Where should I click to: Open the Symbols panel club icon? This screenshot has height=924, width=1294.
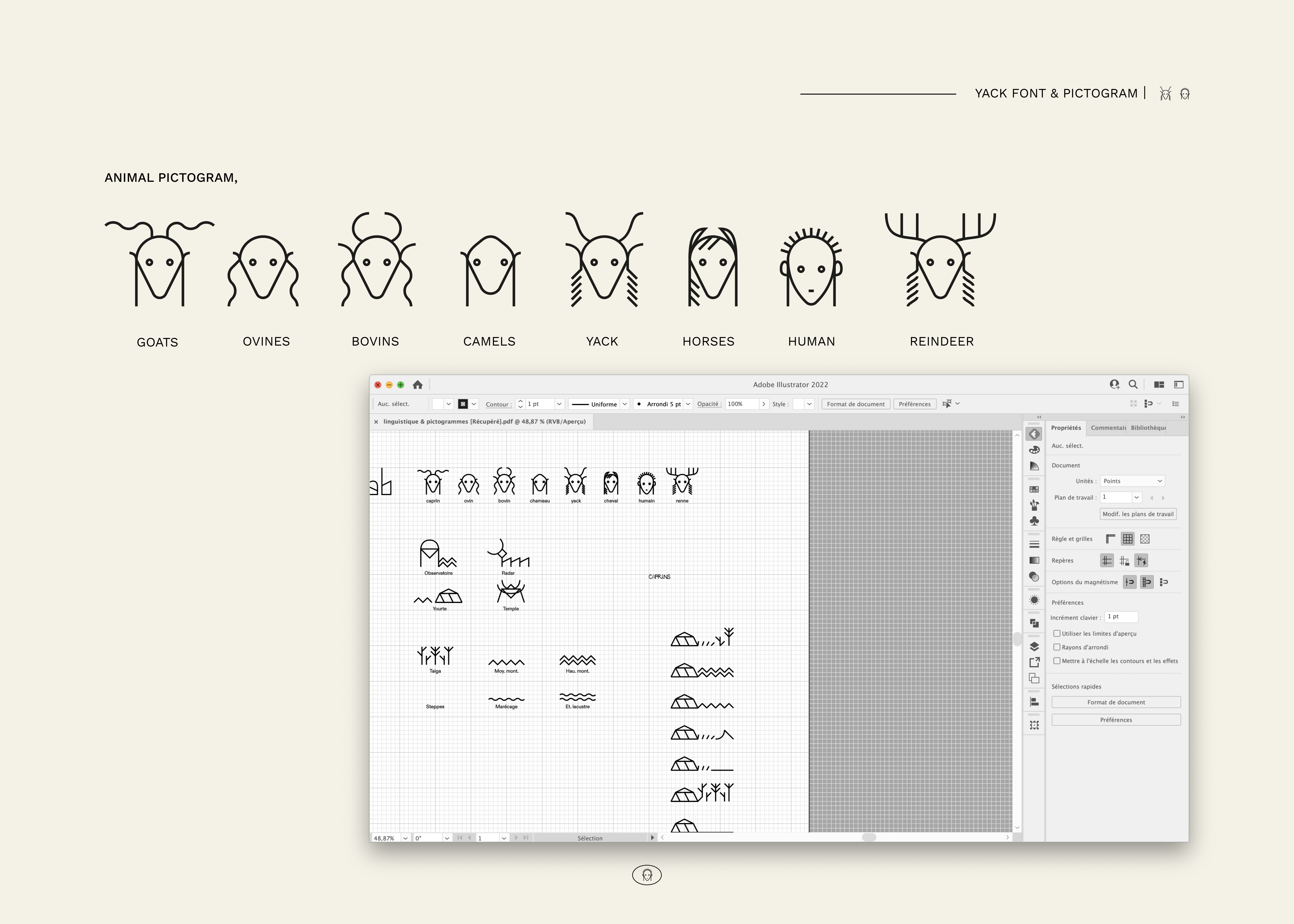click(1034, 521)
